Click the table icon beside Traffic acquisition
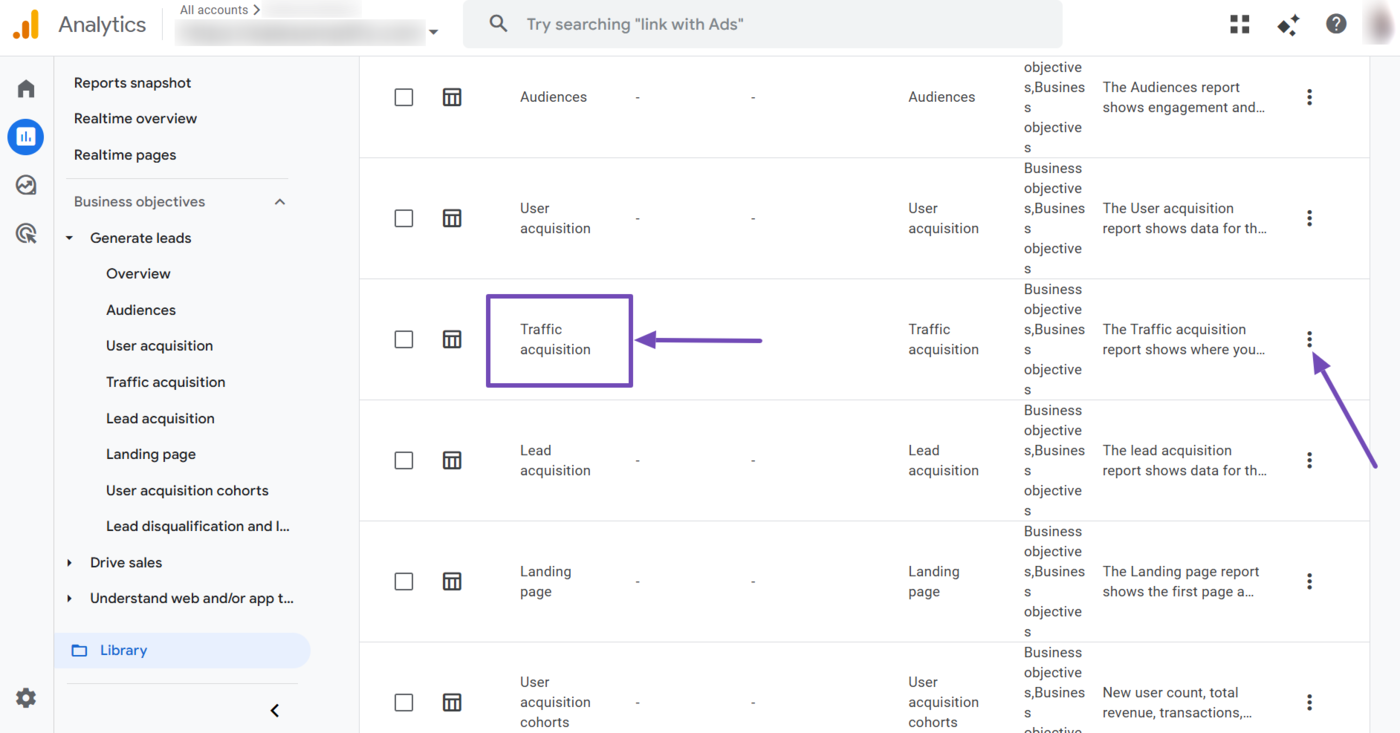Image resolution: width=1400 pixels, height=733 pixels. (452, 339)
